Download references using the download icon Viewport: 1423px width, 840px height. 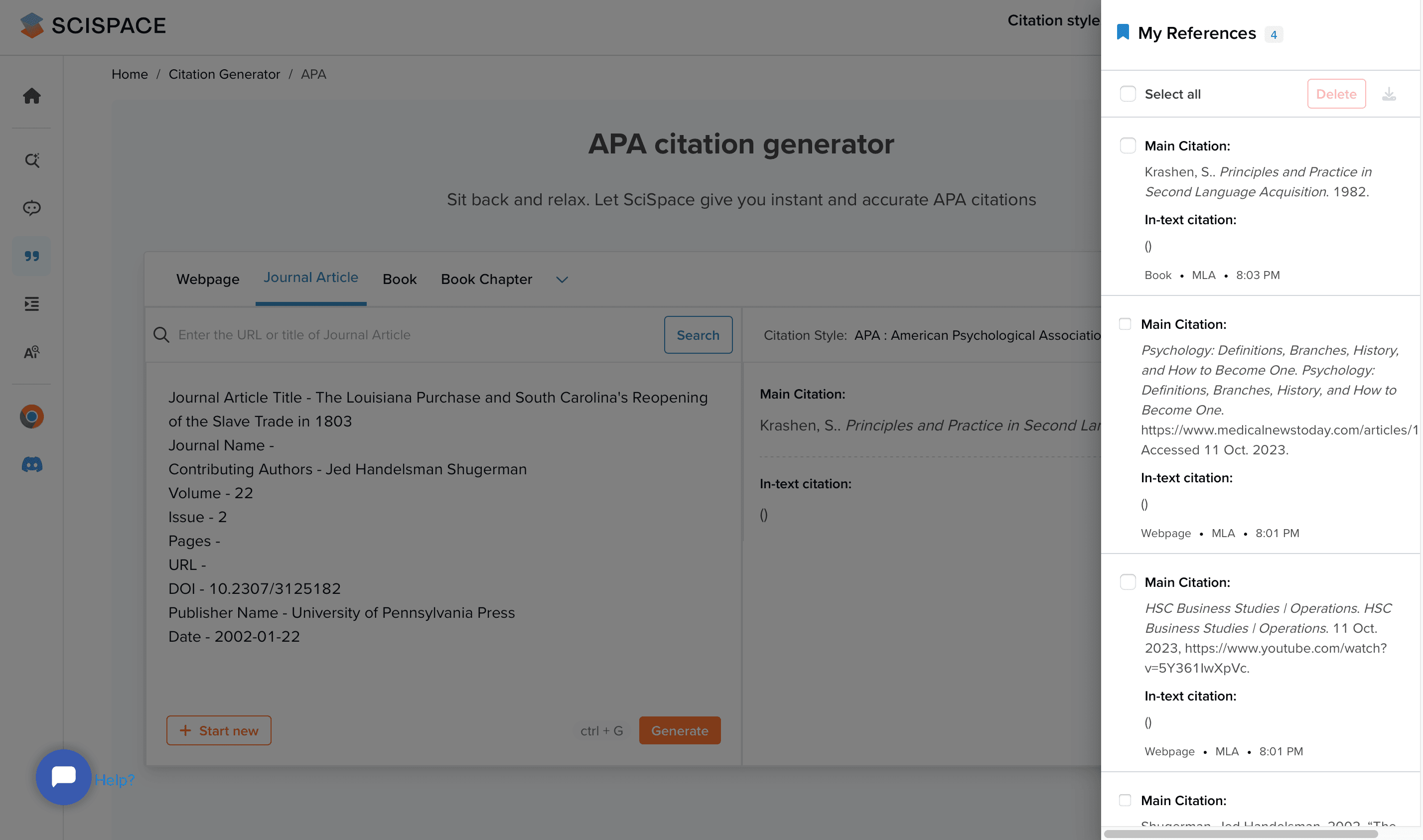(1389, 94)
